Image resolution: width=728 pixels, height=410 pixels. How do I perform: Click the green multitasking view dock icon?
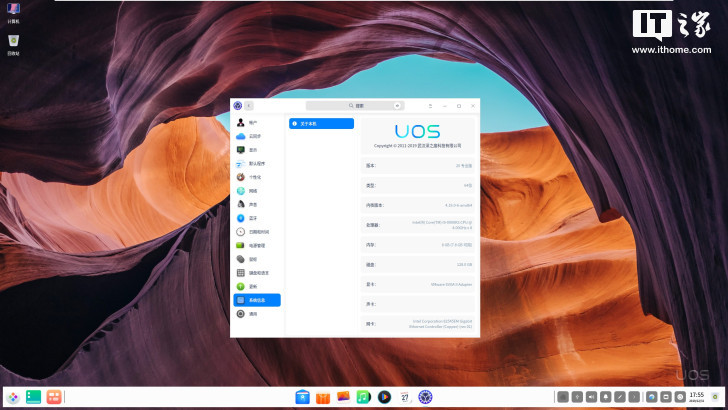tap(33, 397)
